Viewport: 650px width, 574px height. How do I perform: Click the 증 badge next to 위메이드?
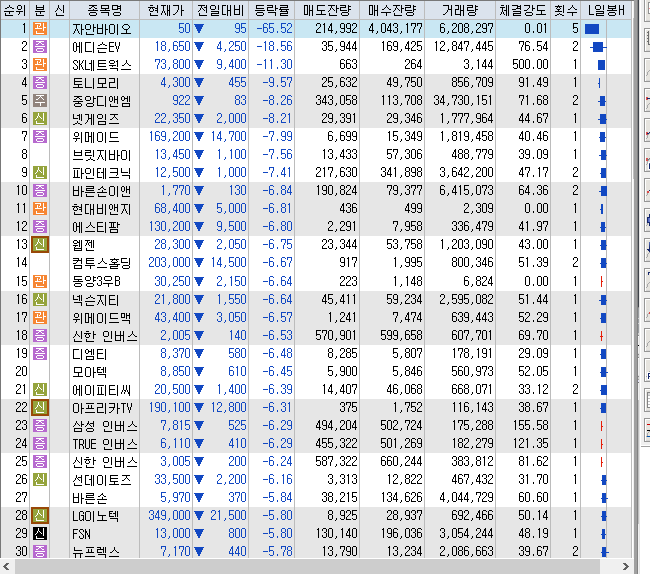(x=40, y=136)
